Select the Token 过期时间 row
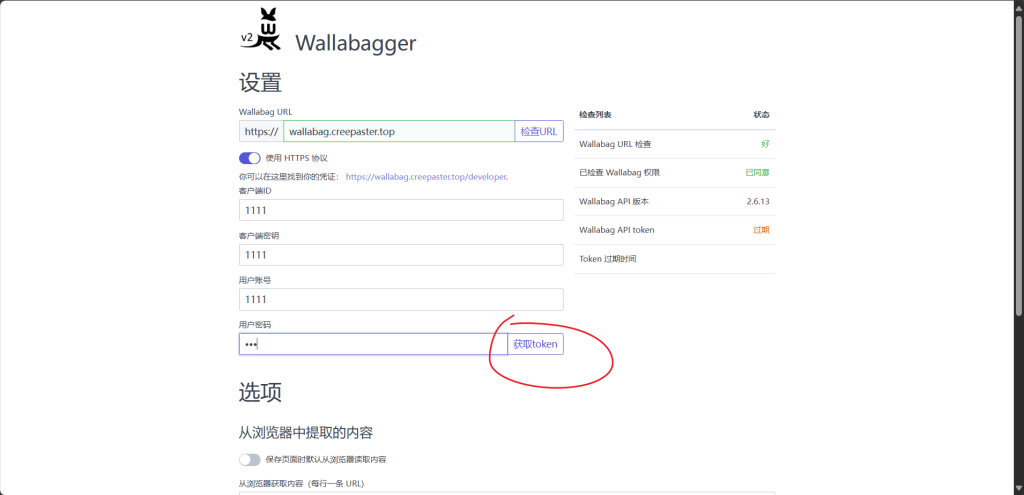Screen dimensions: 1024x495 click(676, 259)
